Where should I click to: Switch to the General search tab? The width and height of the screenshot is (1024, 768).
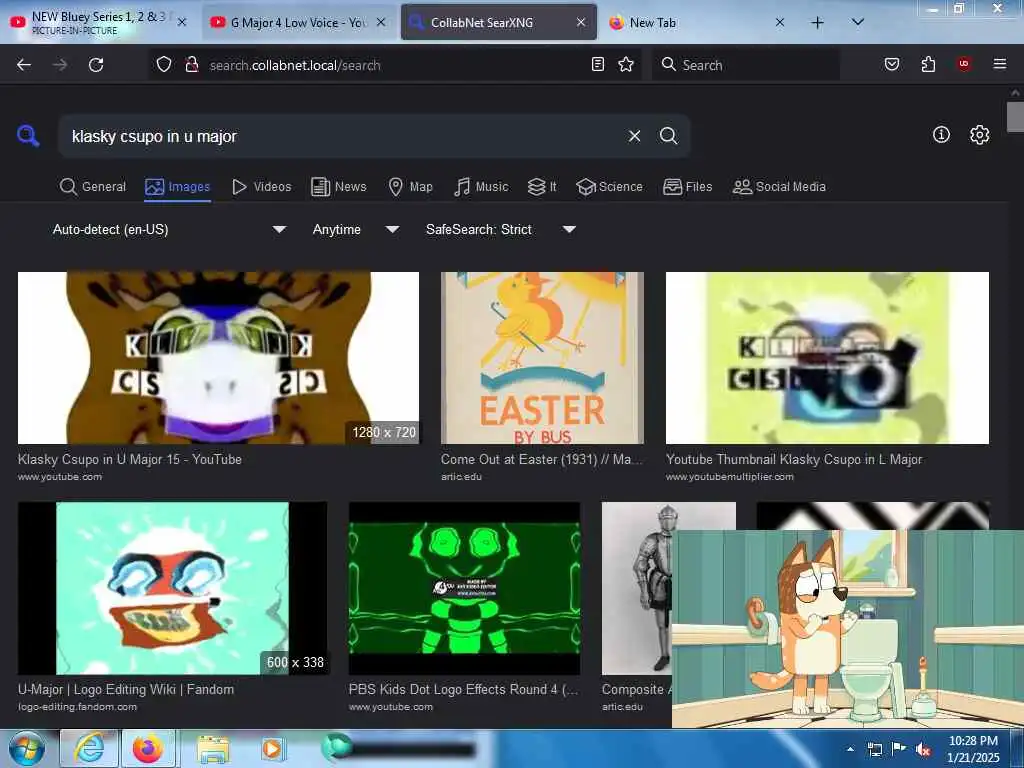[93, 187]
